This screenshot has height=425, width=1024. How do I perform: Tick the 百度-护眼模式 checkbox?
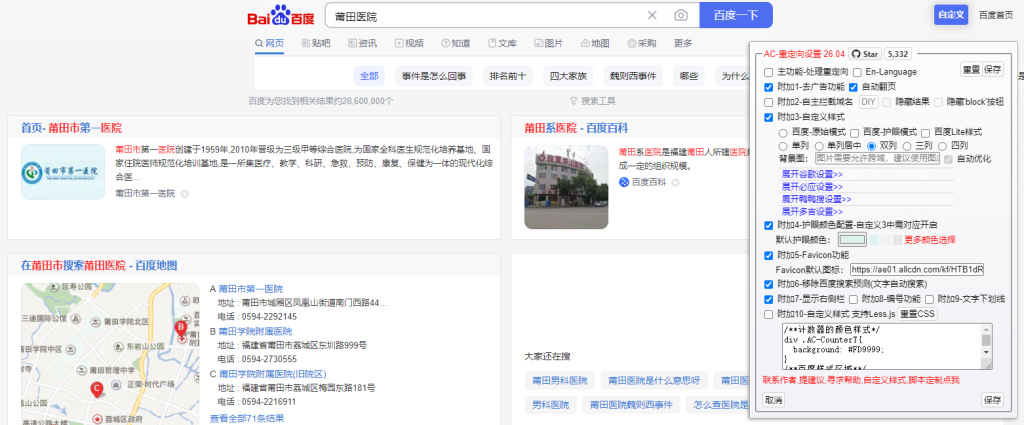(x=854, y=133)
